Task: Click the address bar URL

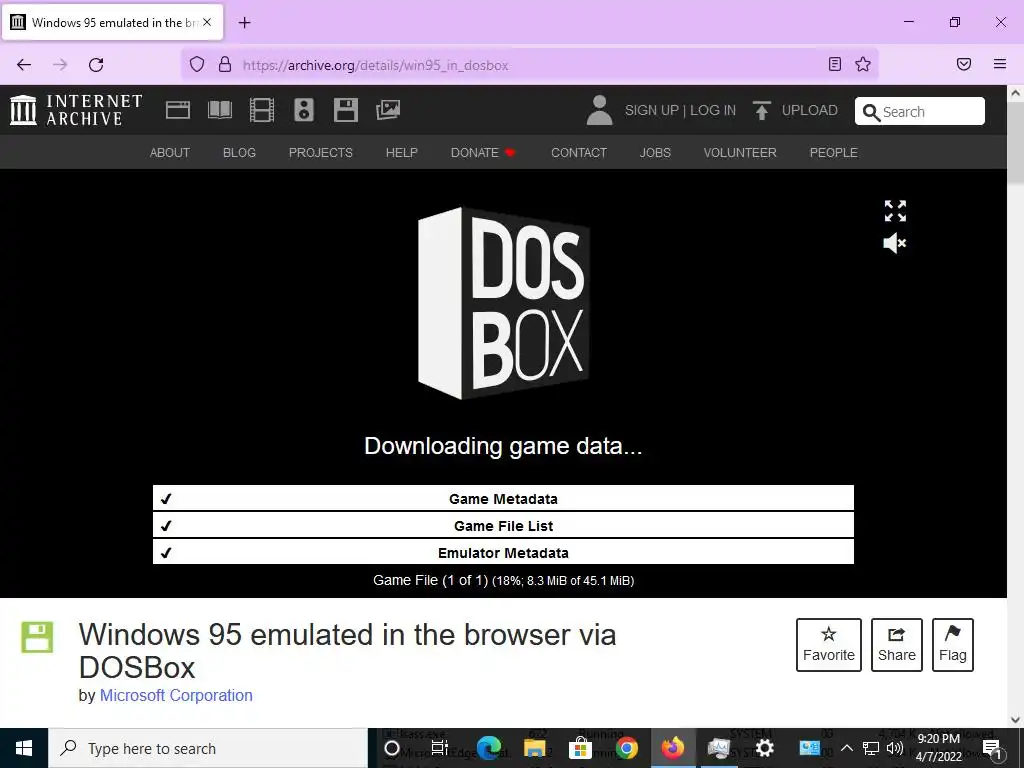Action: click(x=376, y=65)
